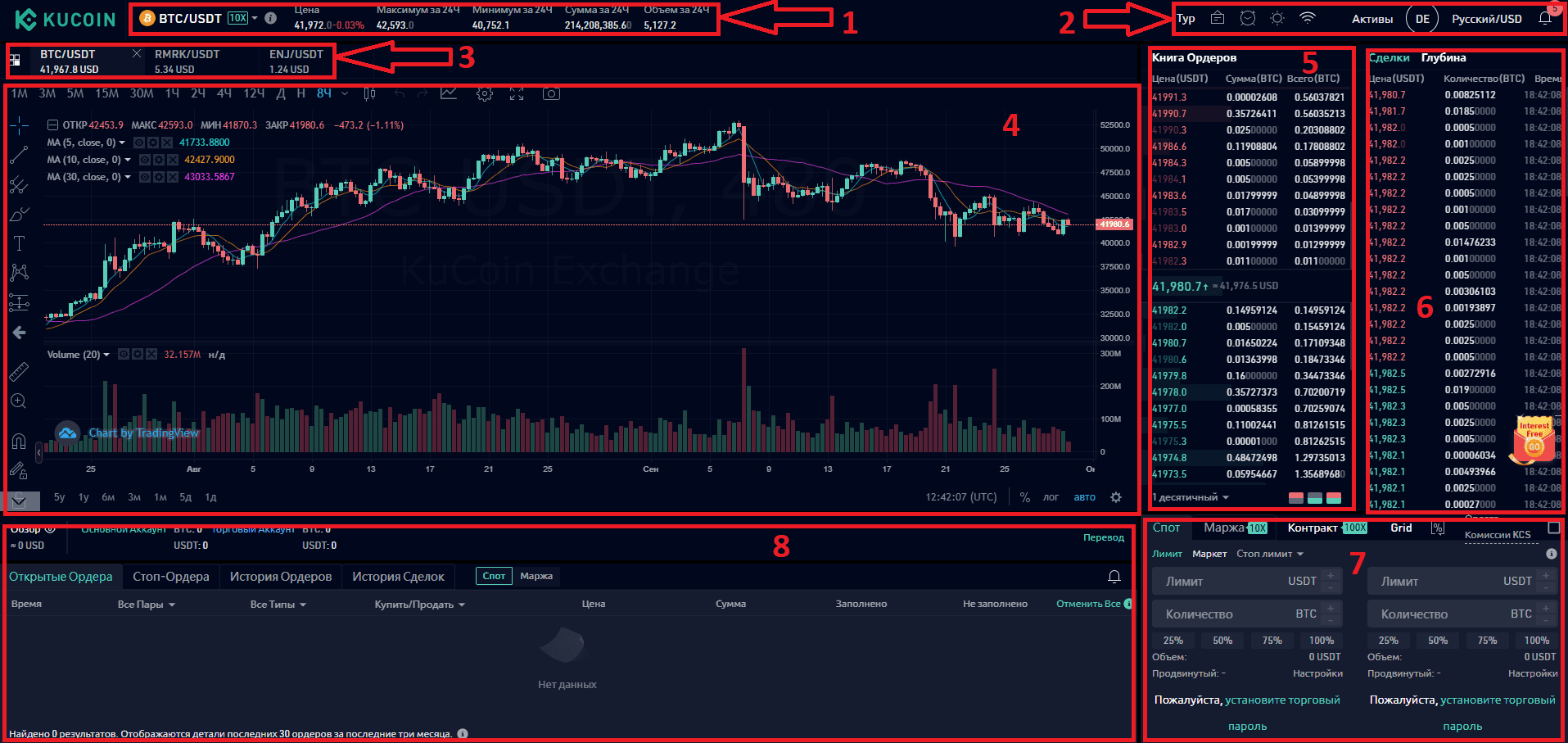Hide the MA (10, close, 0) indicator
The image size is (1568, 743).
pyautogui.click(x=144, y=160)
